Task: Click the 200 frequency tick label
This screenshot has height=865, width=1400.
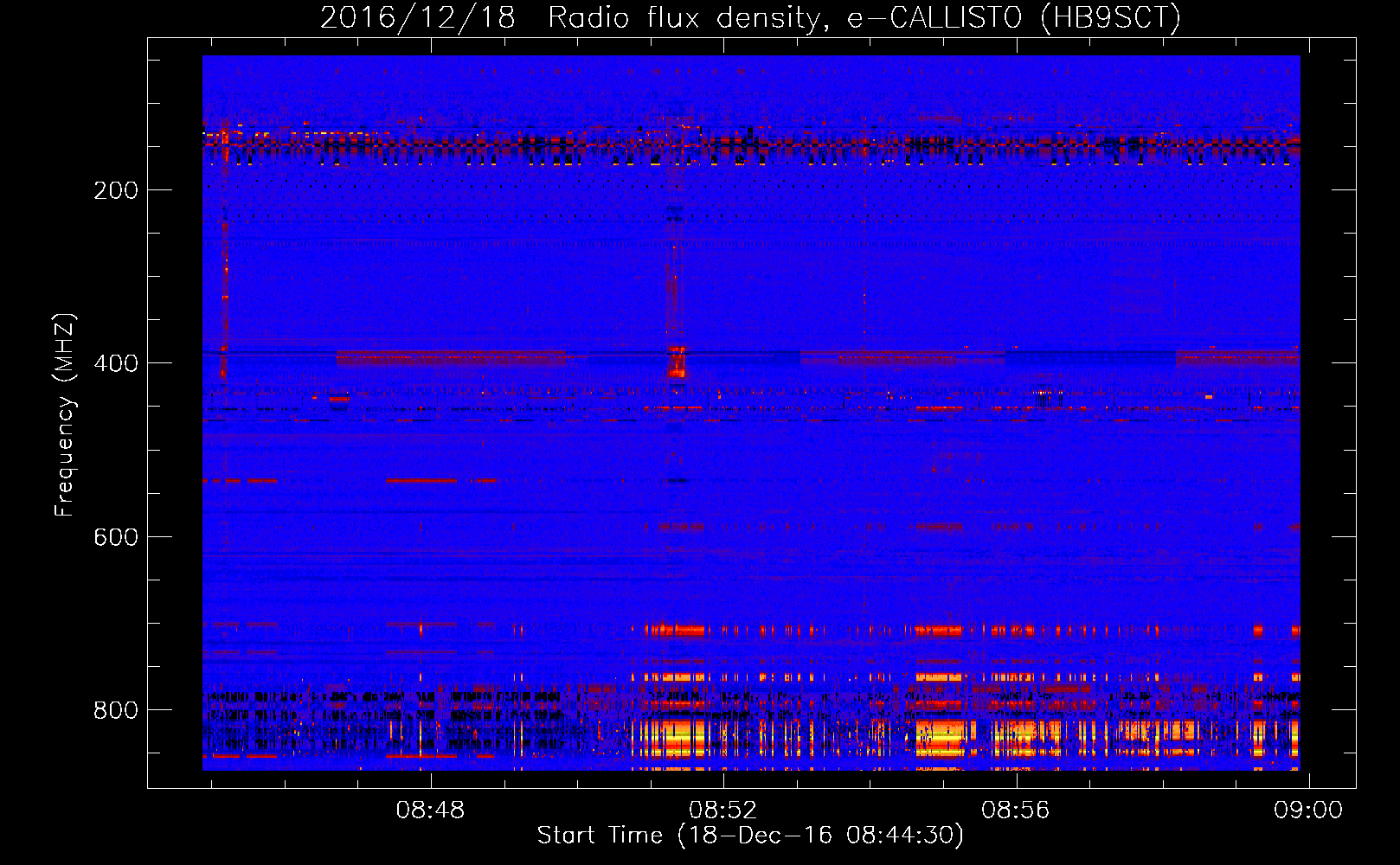Action: click(115, 190)
